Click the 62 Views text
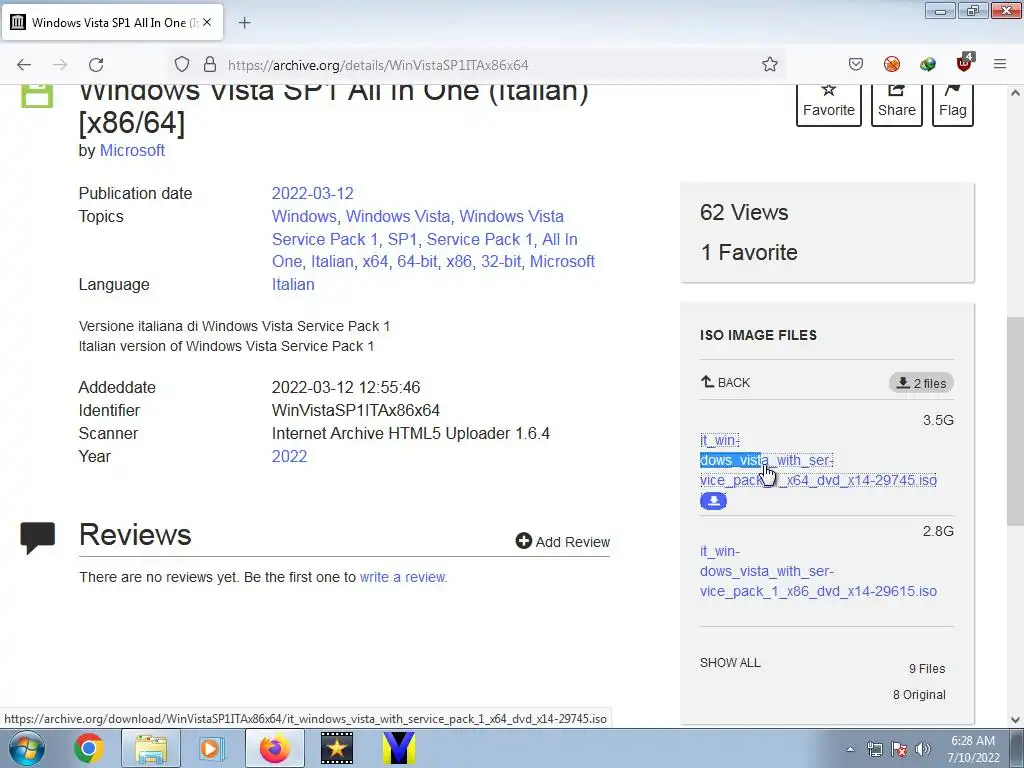 744,212
